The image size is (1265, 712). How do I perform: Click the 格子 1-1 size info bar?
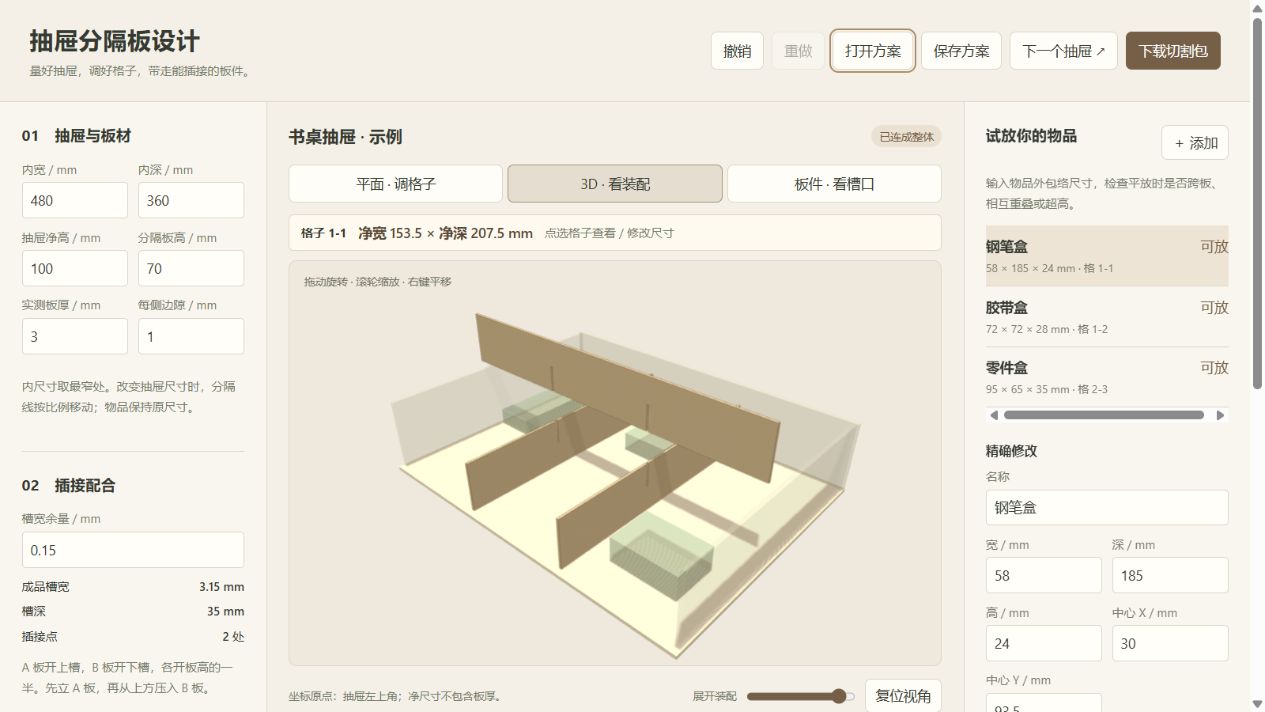615,233
